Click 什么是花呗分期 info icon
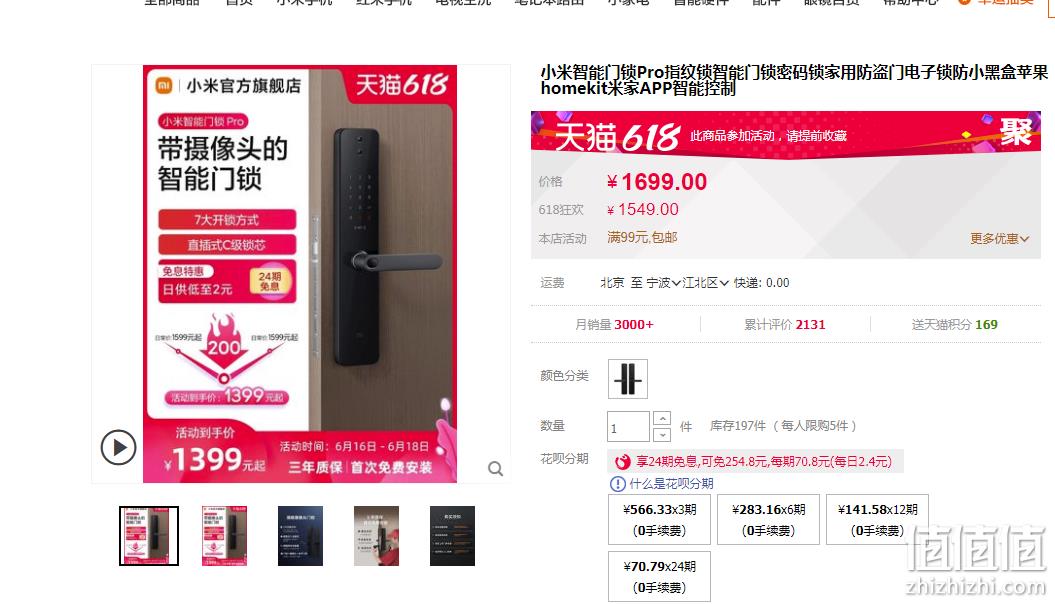The image size is (1055, 604). click(617, 484)
